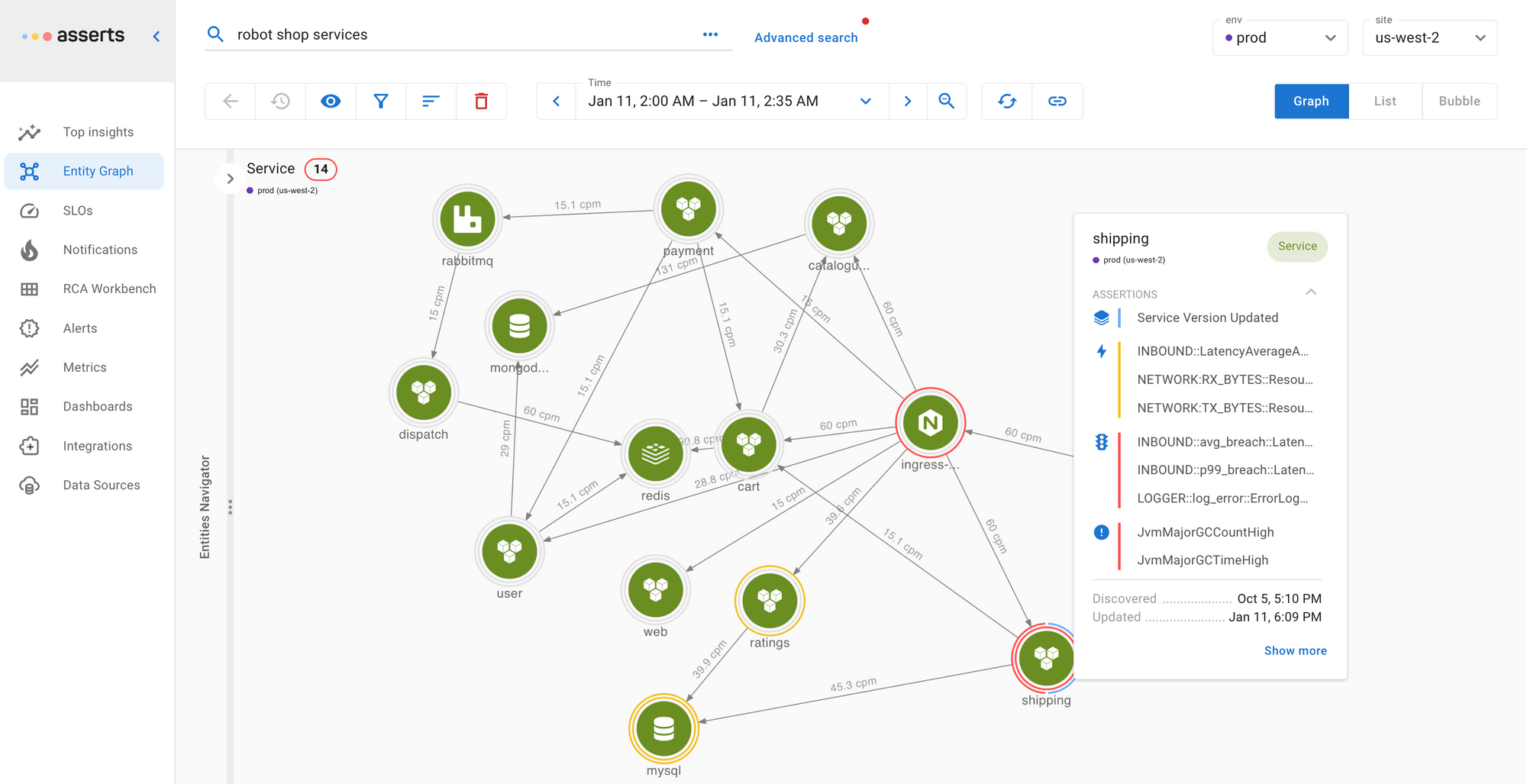Collapse the Assertions section chevron
Screen dimensions: 1527x784
tap(1311, 292)
